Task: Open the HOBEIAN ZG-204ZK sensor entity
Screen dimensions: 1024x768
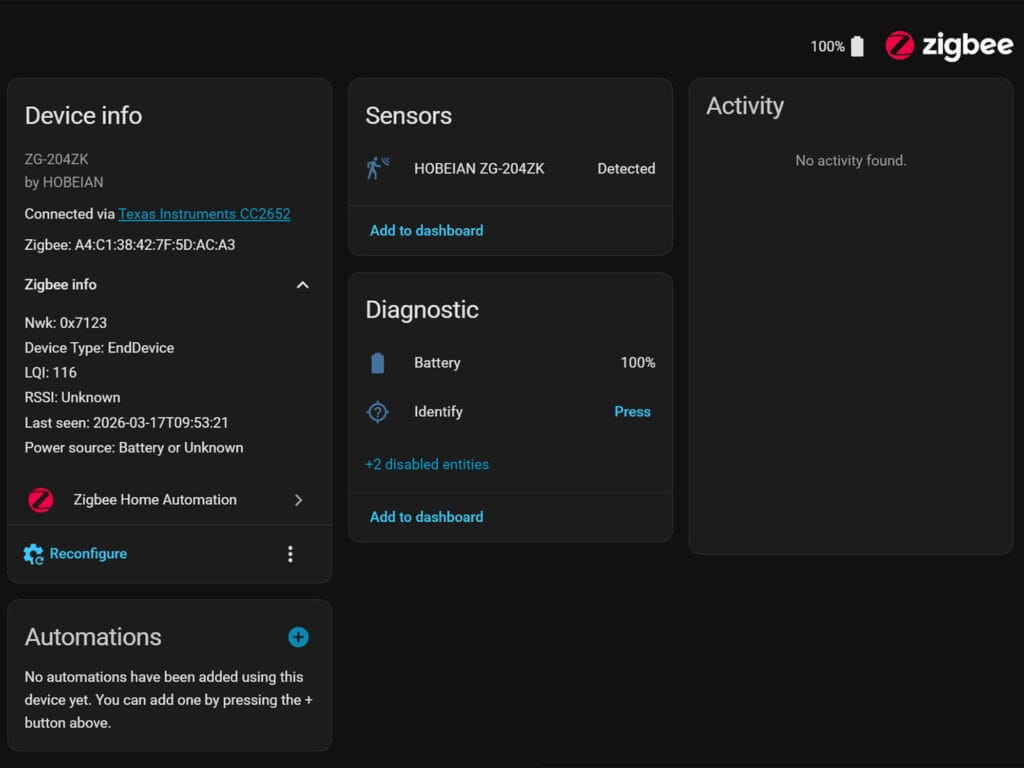Action: 479,169
